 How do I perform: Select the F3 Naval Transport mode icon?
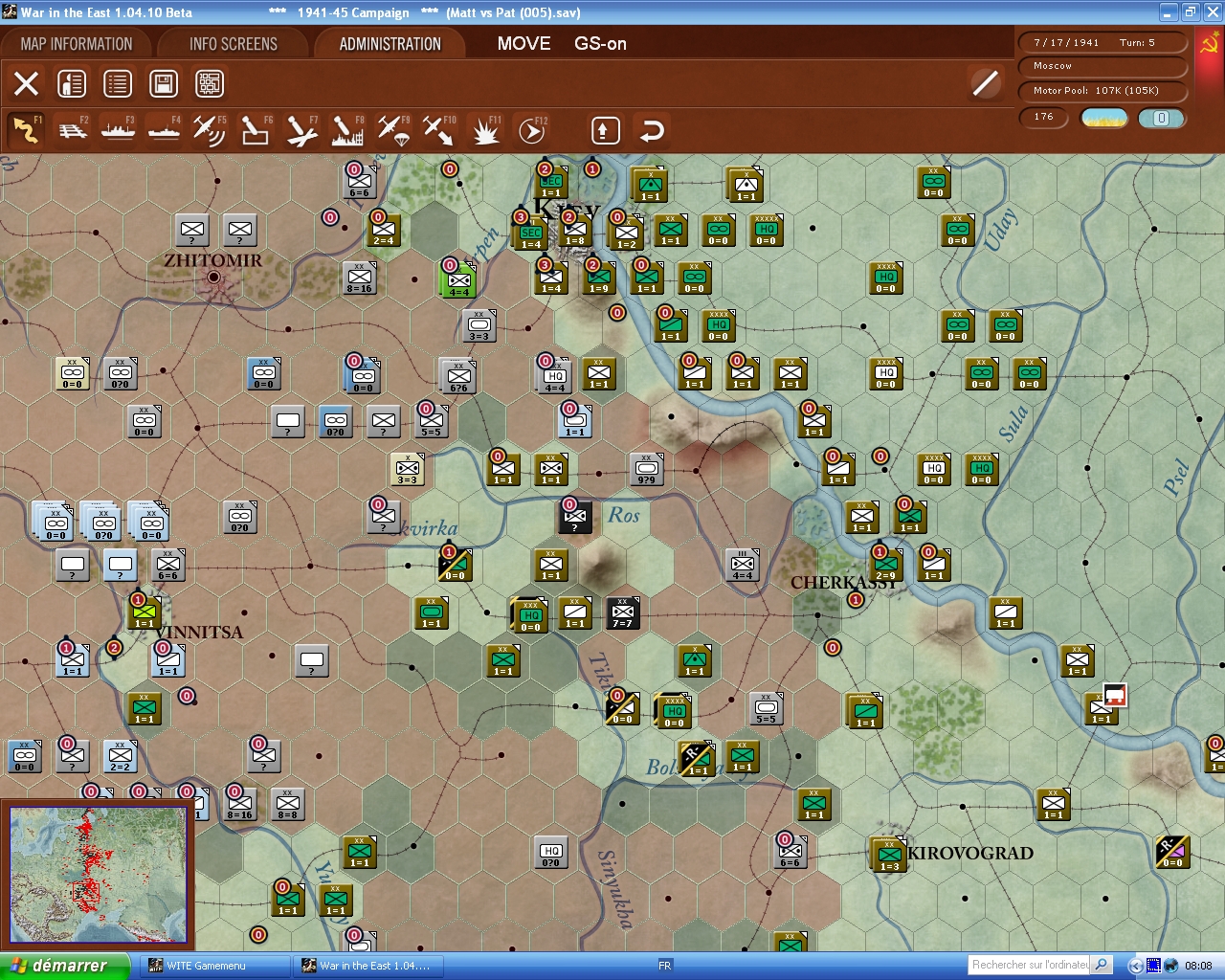[118, 130]
